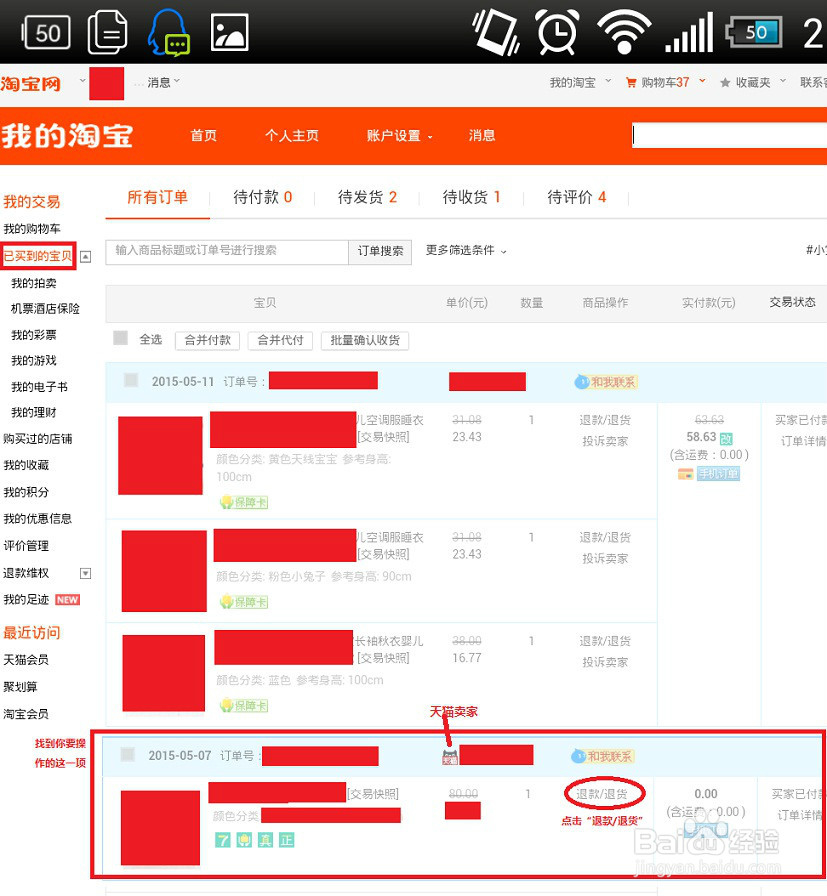Expand the 退款维权 dropdown arrow
The width and height of the screenshot is (827, 896).
click(84, 573)
